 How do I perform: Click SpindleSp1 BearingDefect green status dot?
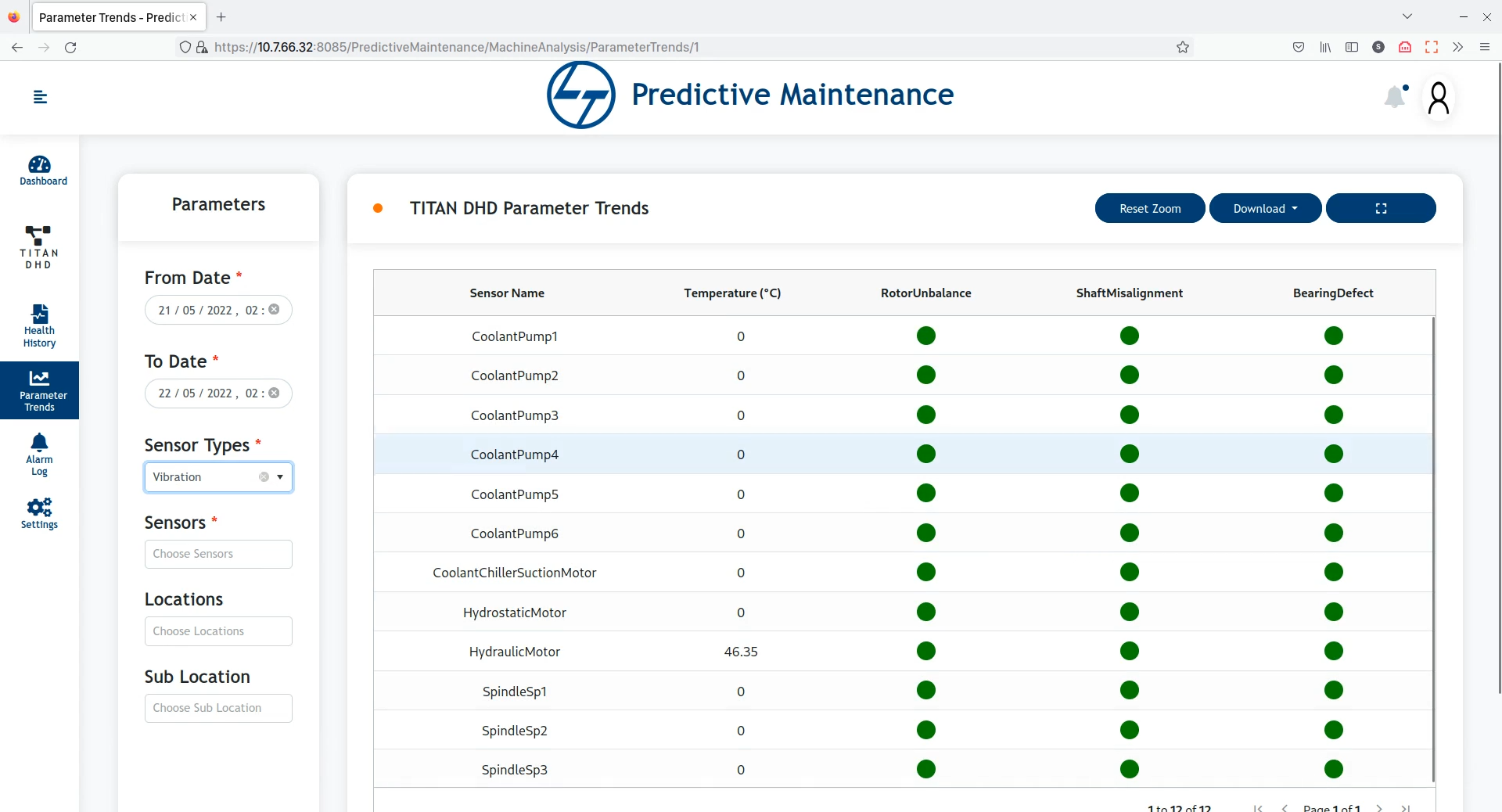1334,690
